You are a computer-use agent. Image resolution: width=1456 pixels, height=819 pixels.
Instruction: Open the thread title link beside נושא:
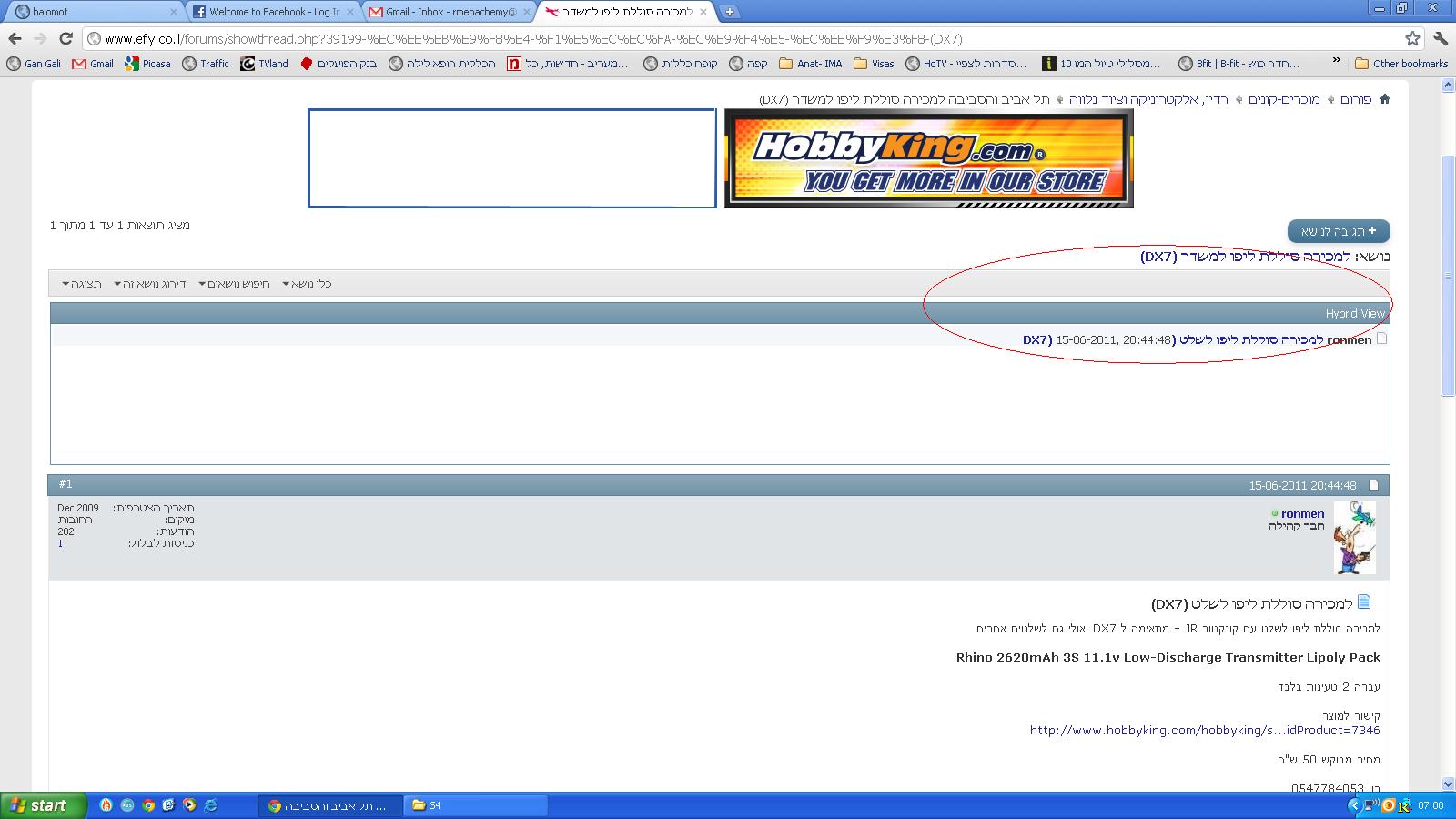tap(1246, 257)
